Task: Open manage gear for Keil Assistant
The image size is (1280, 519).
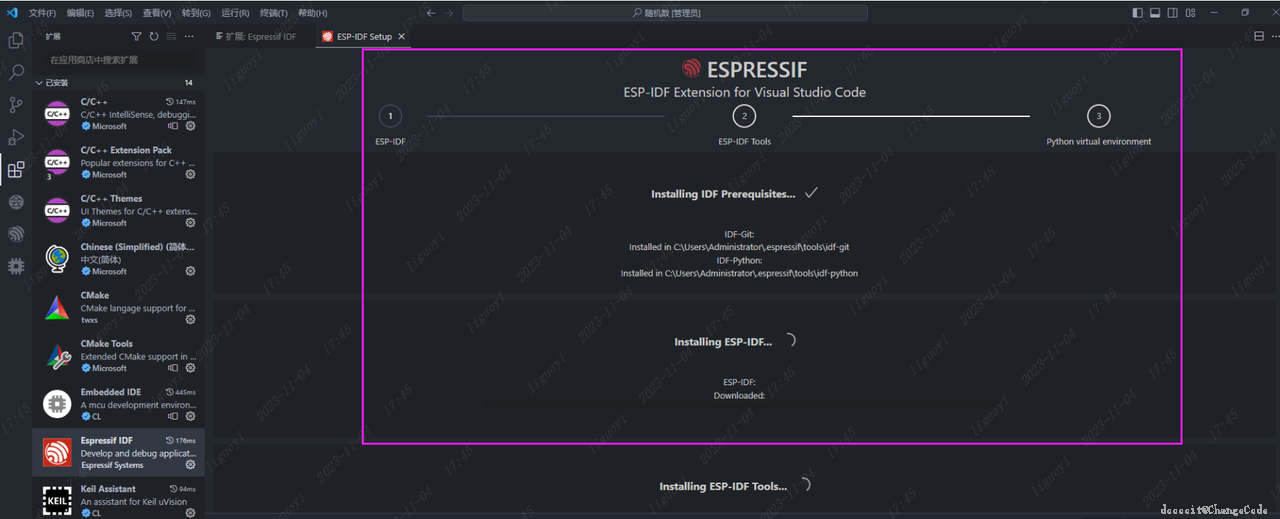Action: tap(190, 513)
